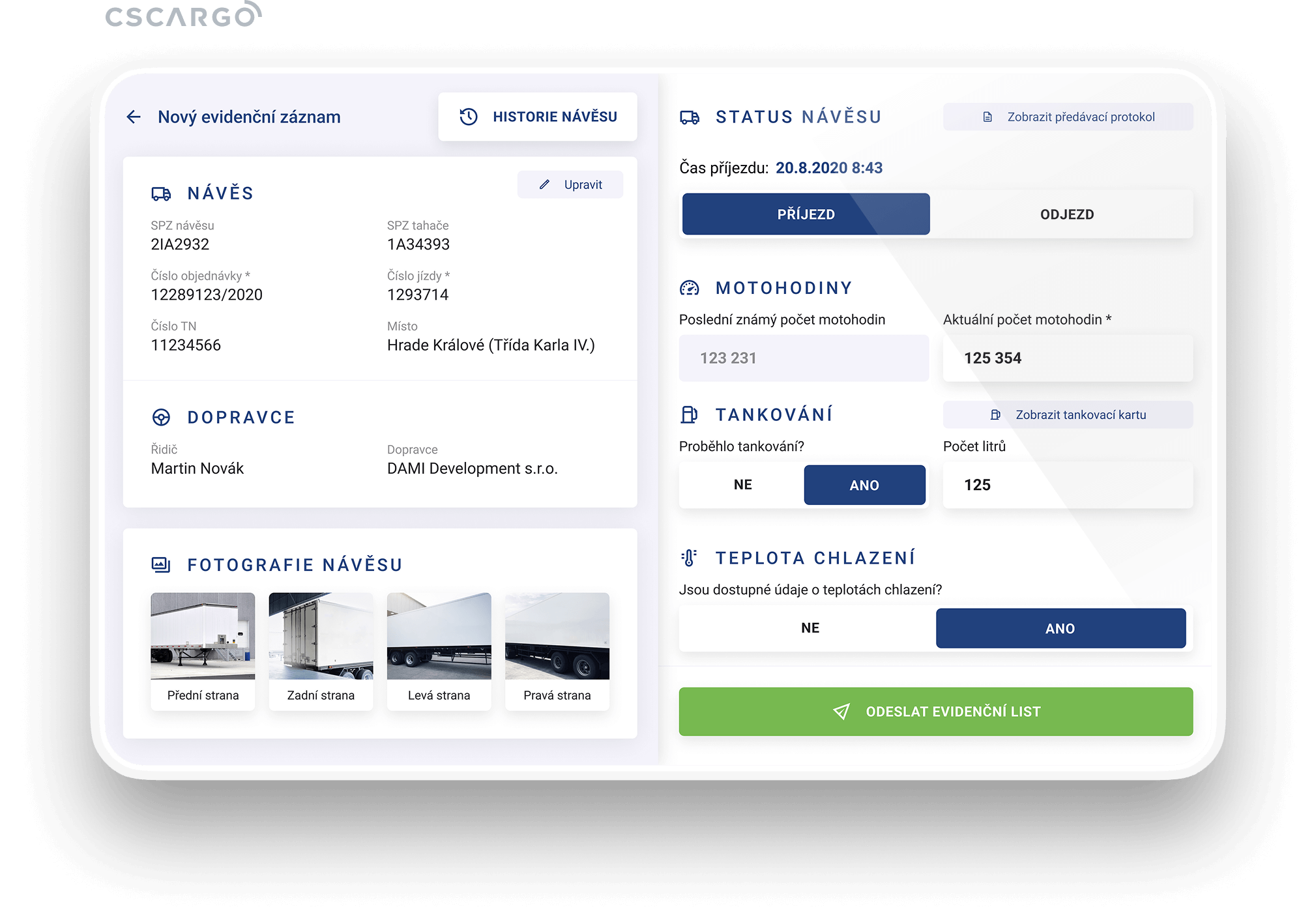Select NE for Proběhlo tankování
The height and width of the screenshot is (924, 1316).
click(742, 485)
